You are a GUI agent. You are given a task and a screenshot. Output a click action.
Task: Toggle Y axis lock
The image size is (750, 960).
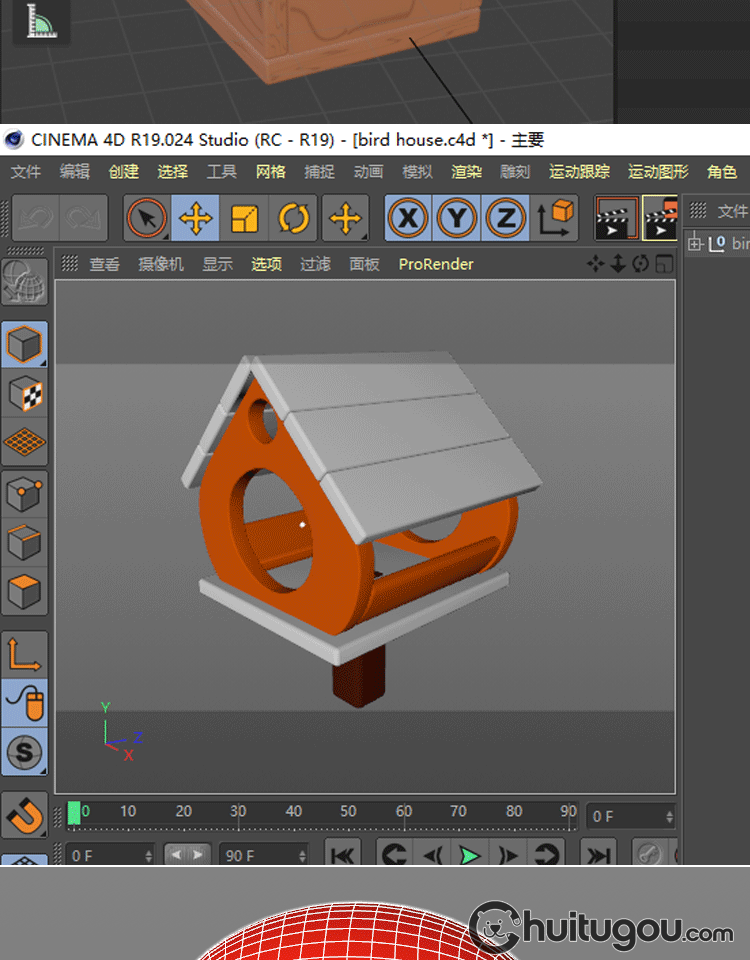point(457,218)
